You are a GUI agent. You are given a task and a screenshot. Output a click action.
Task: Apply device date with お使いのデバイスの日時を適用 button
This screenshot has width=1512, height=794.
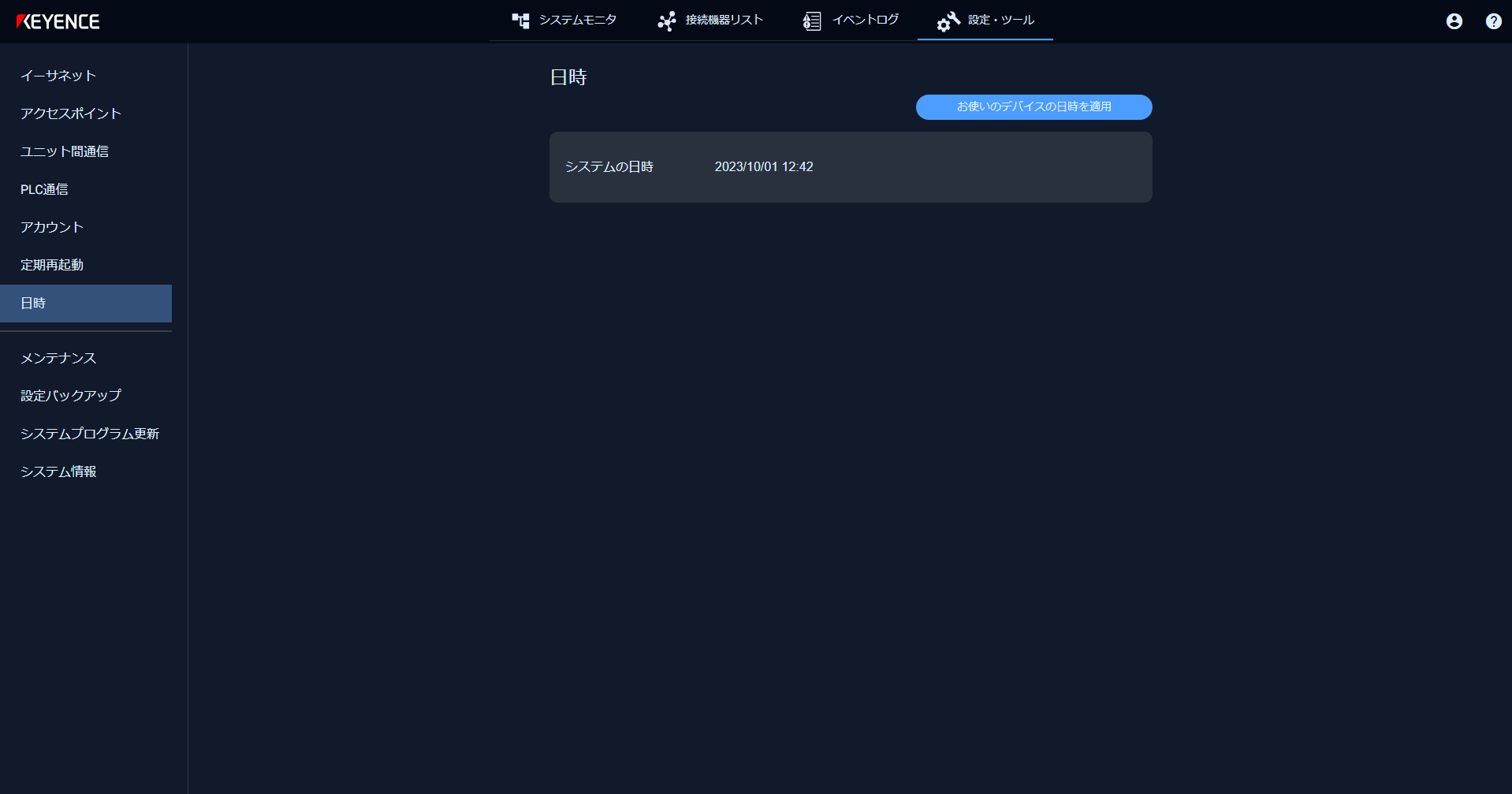pyautogui.click(x=1033, y=107)
